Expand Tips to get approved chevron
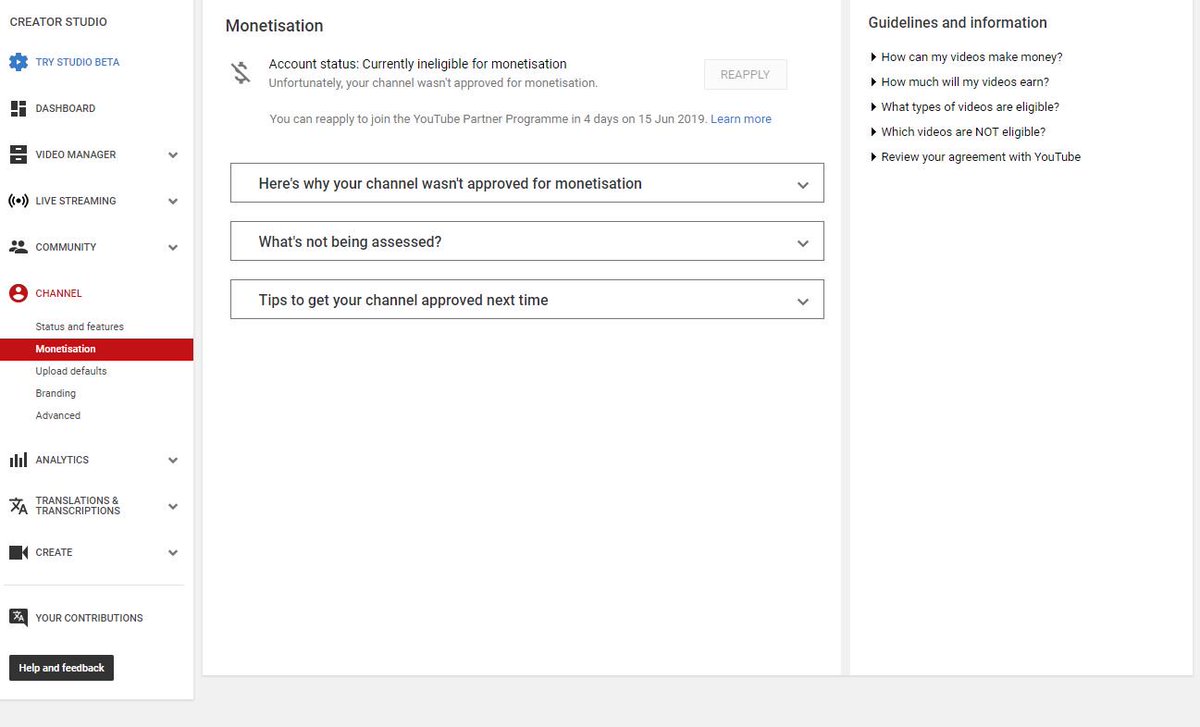Viewport: 1200px width, 727px height. [x=802, y=301]
